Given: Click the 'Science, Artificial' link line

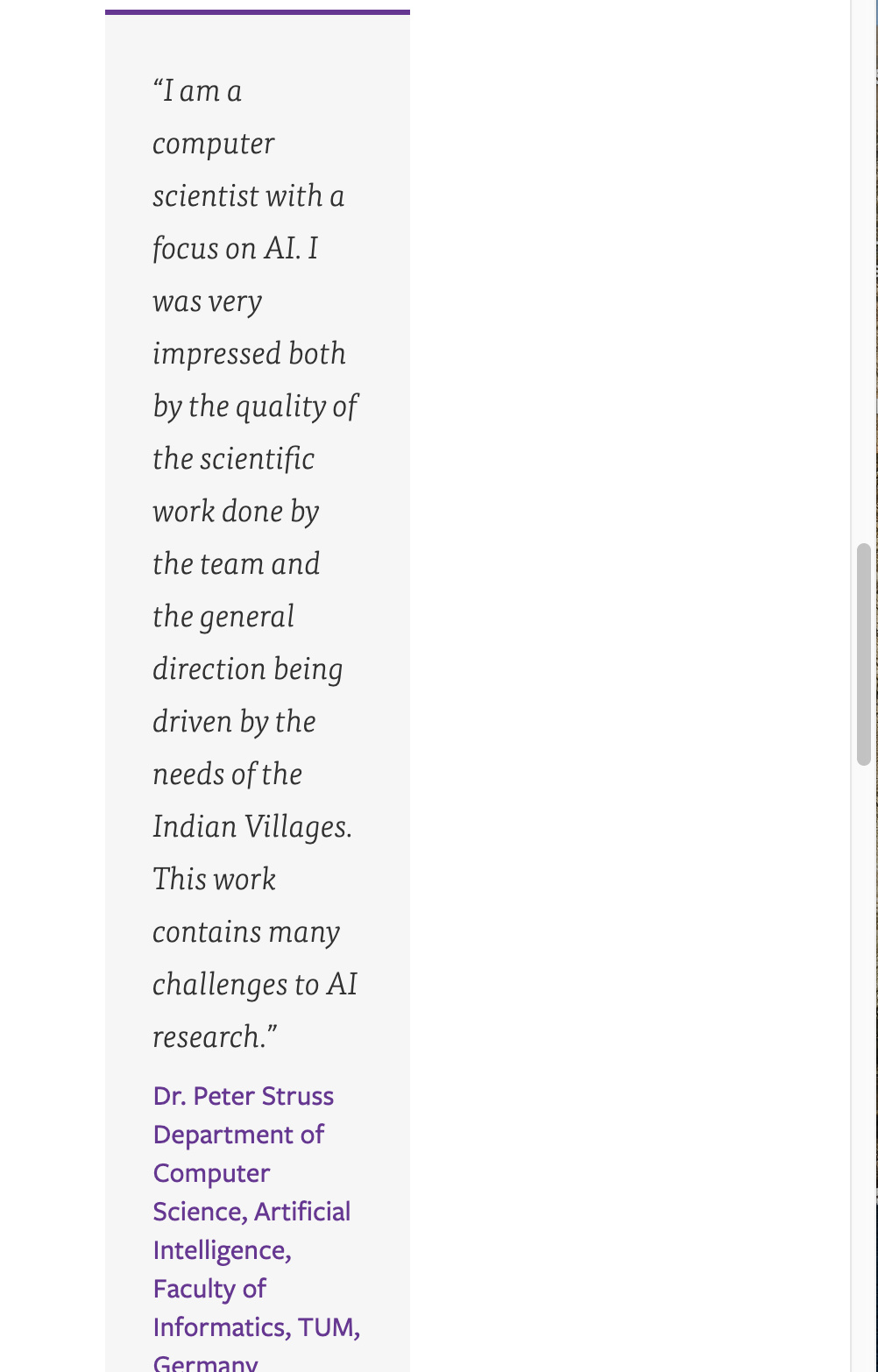Looking at the screenshot, I should (251, 1212).
